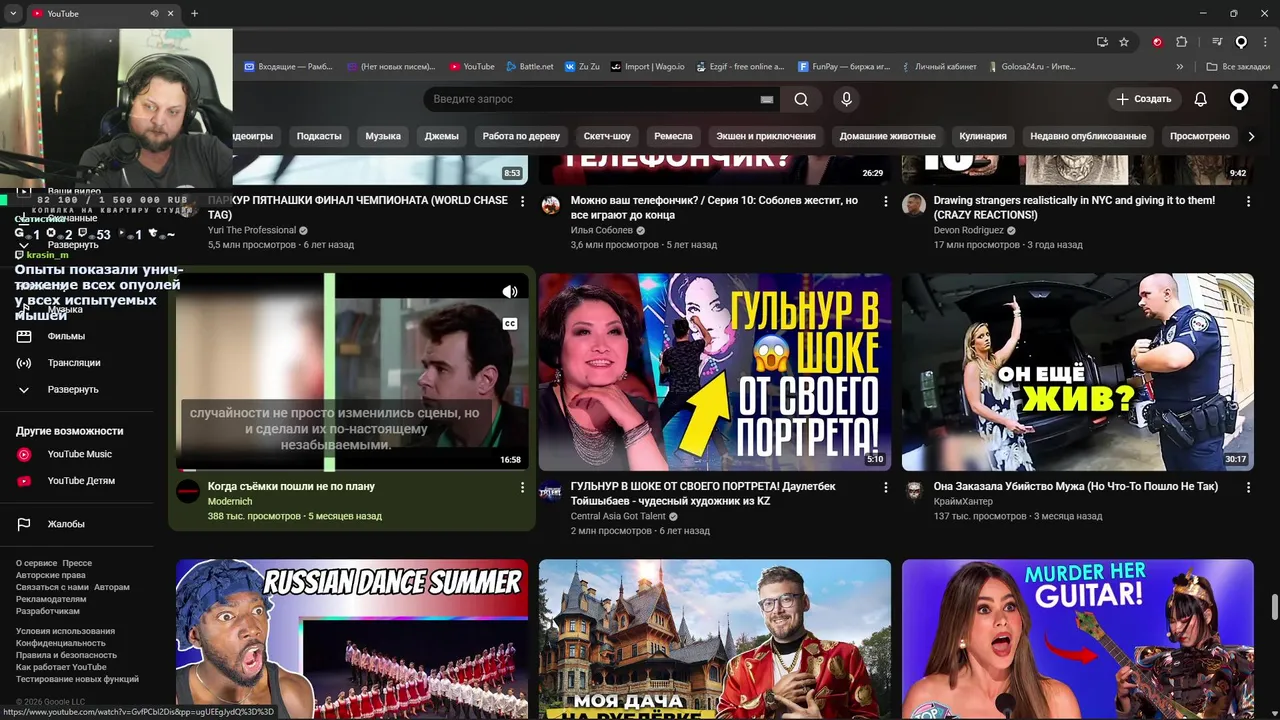This screenshot has width=1280, height=720.
Task: Select the Скетч-шоу category chip
Action: [607, 136]
